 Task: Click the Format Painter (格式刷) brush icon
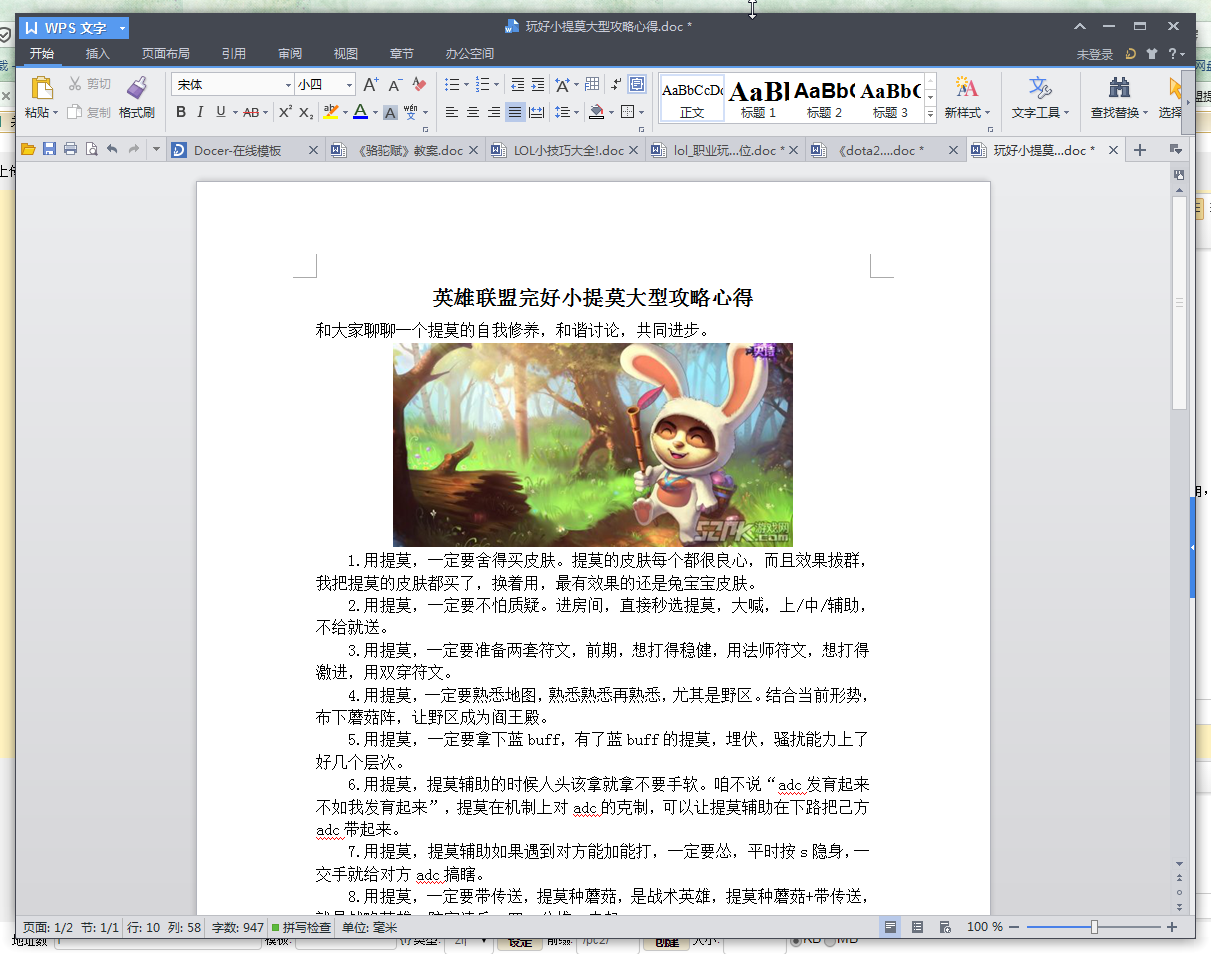137,88
